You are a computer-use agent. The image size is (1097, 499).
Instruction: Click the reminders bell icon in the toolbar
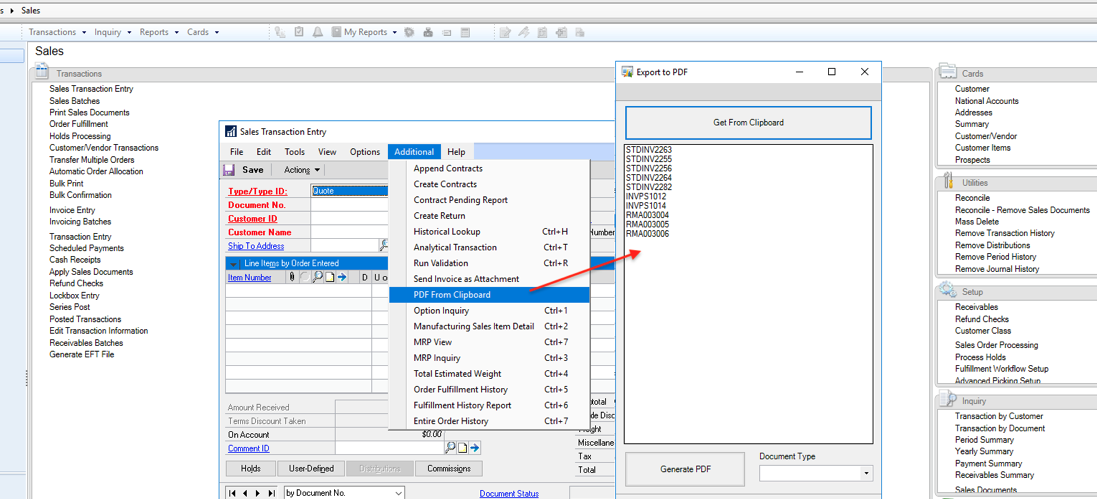click(318, 32)
